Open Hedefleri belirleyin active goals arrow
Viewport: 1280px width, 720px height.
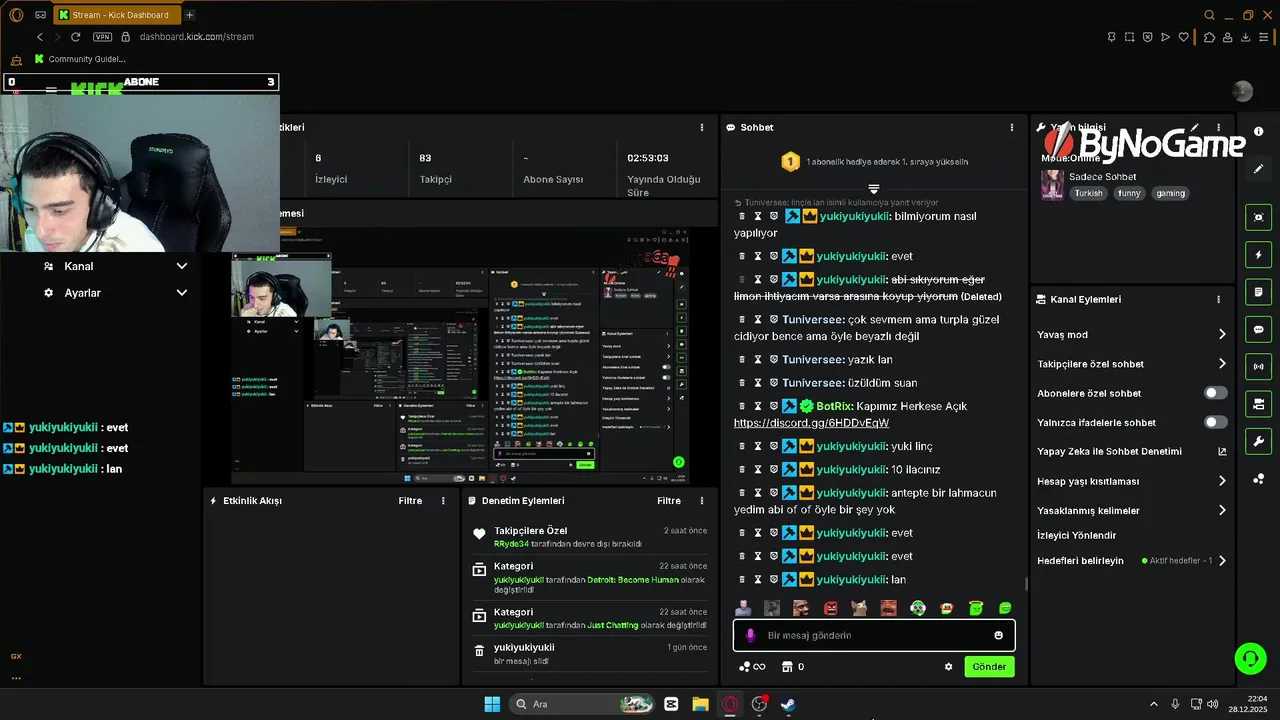[1222, 561]
